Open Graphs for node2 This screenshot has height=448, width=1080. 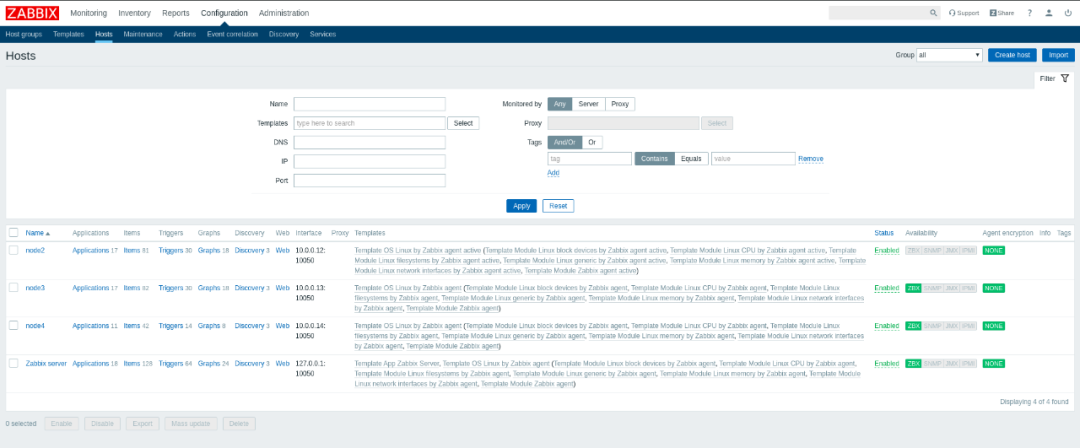point(209,250)
